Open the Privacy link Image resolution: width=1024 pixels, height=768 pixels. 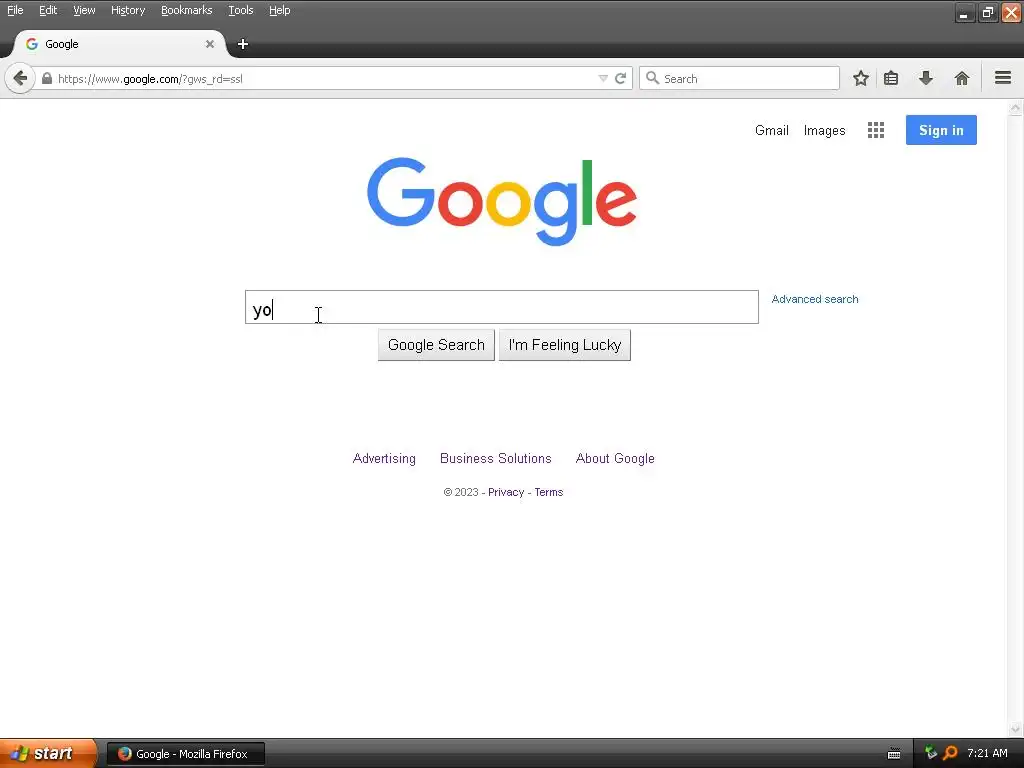[x=506, y=492]
